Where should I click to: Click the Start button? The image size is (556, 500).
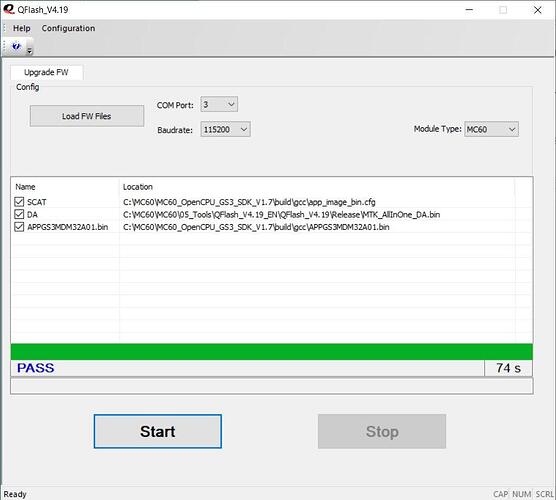tap(158, 431)
